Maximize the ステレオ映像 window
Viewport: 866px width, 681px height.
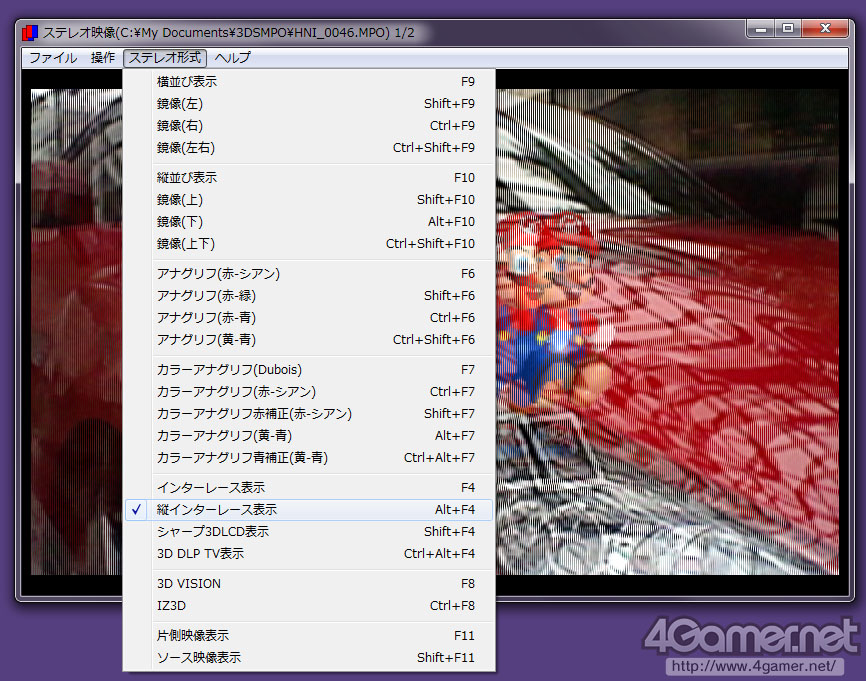(x=788, y=29)
